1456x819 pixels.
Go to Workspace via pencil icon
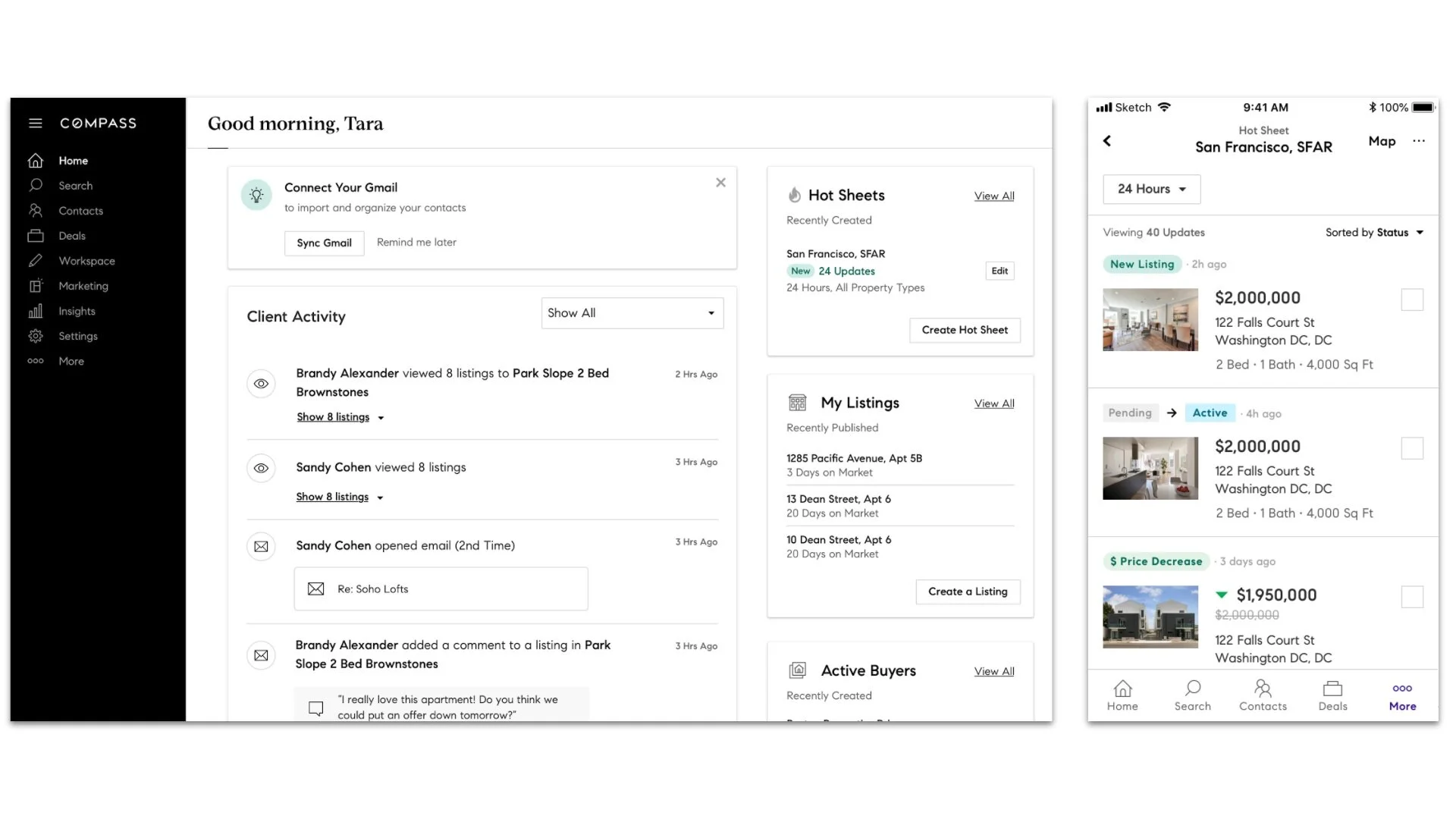pos(36,261)
